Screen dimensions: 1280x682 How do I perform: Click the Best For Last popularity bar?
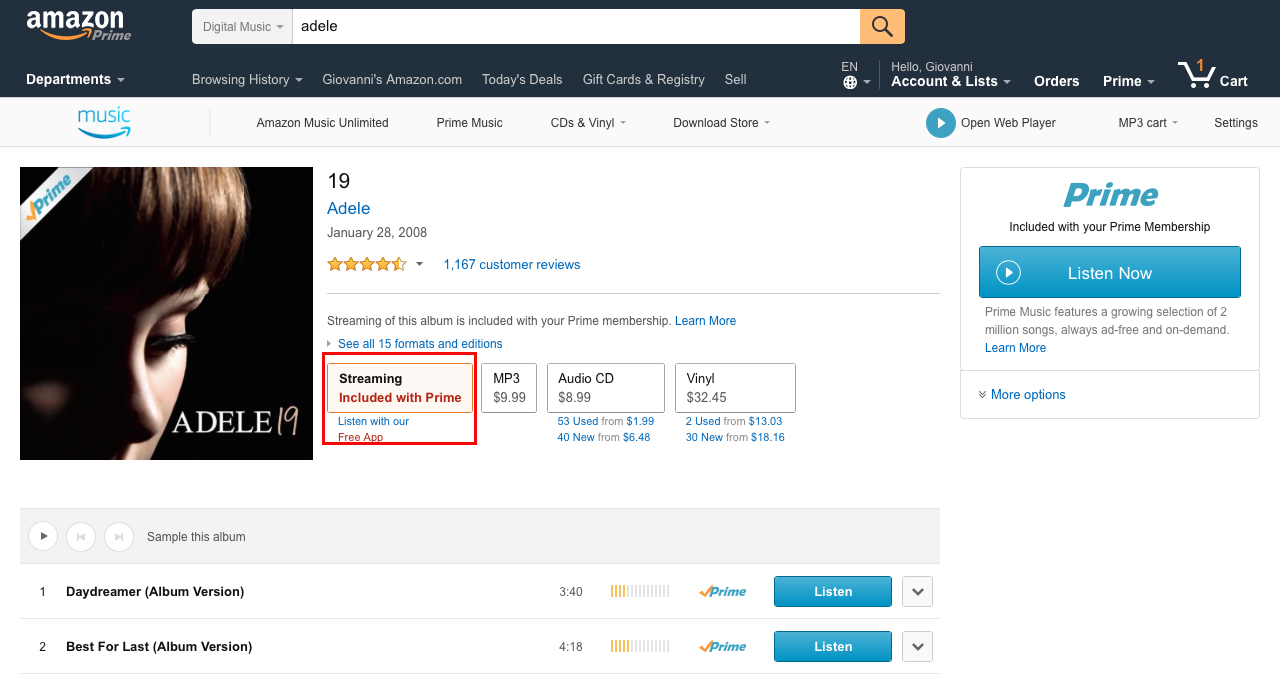640,647
